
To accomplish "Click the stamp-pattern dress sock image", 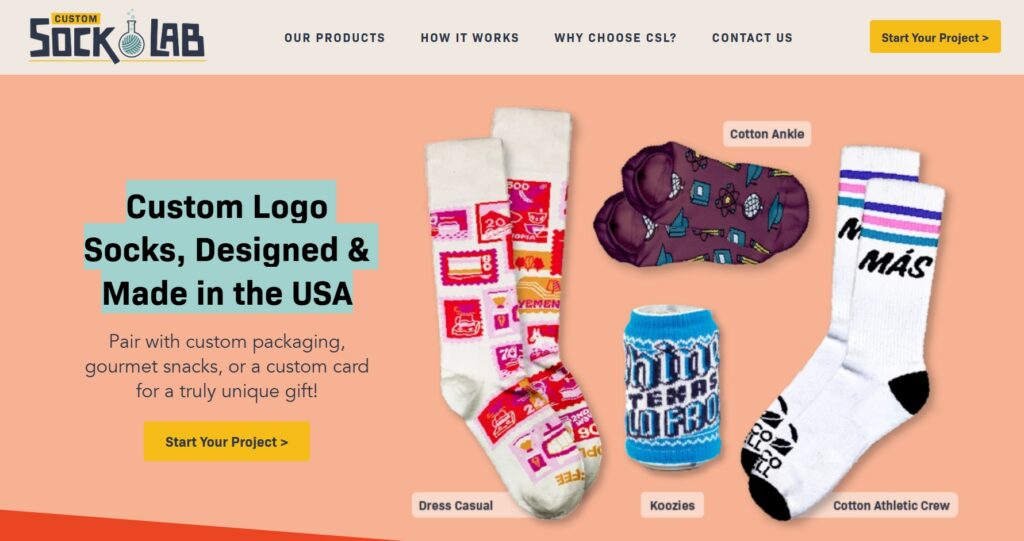I will pyautogui.click(x=513, y=310).
